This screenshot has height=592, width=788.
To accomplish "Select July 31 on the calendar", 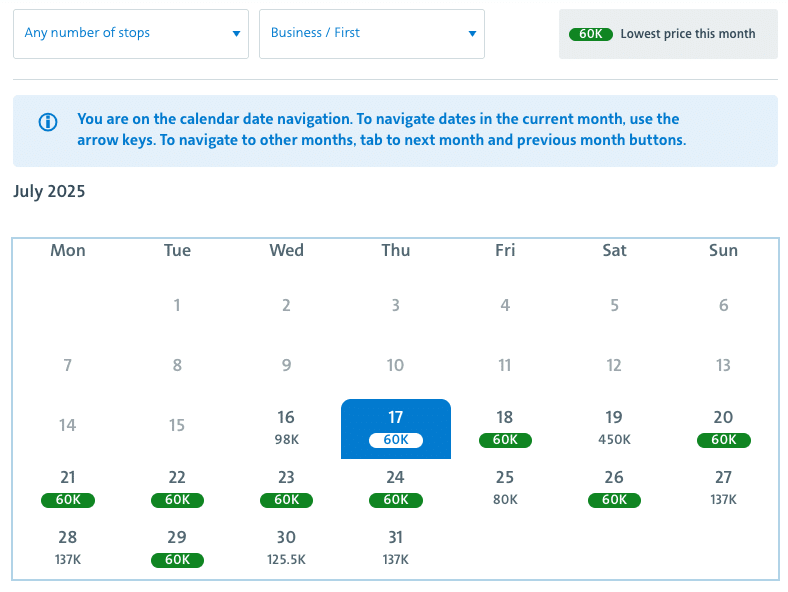I will point(396,547).
